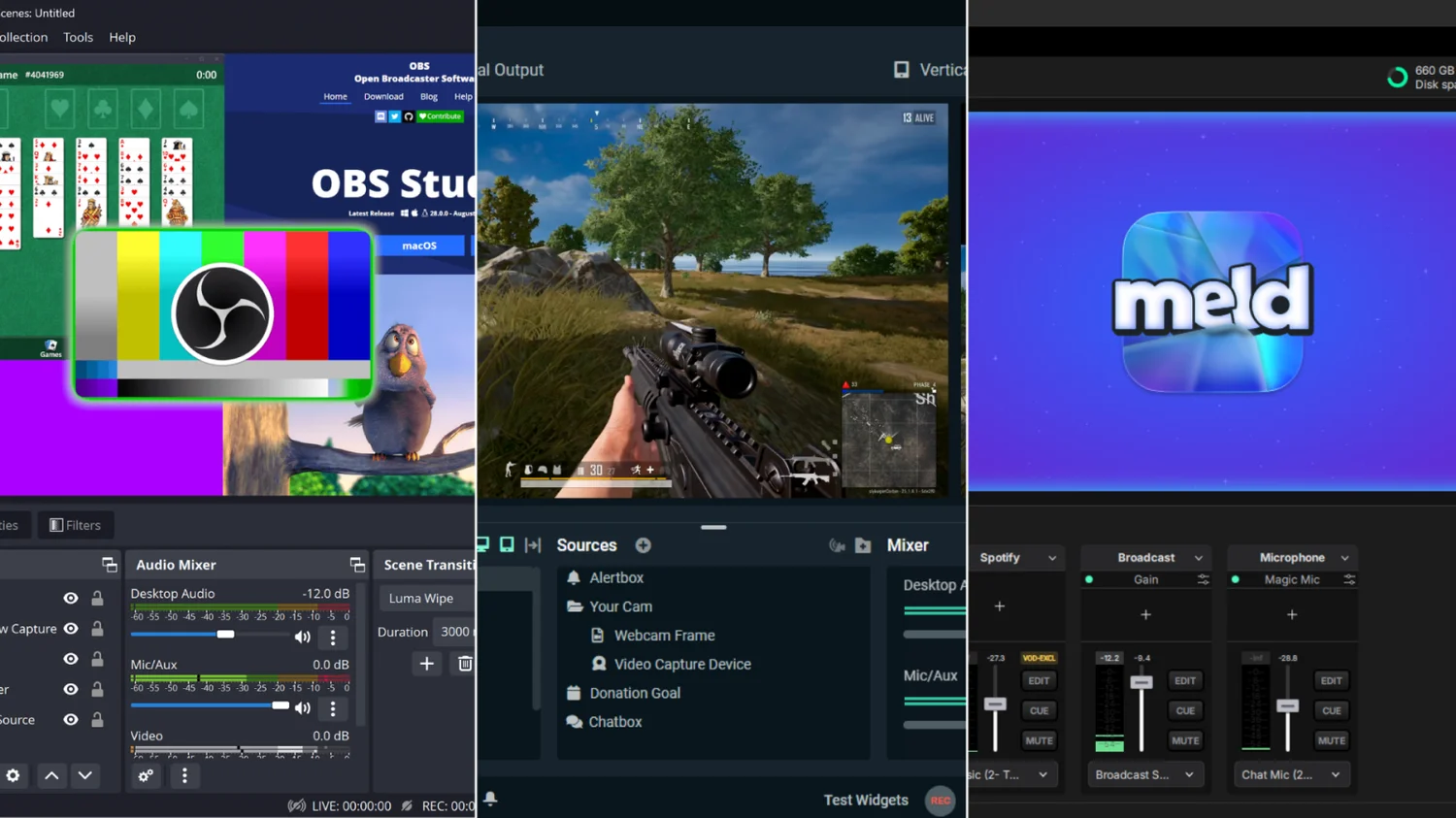Viewport: 1456px width, 818px height.
Task: Mute the Desktop Audio speaker icon
Action: tap(302, 638)
